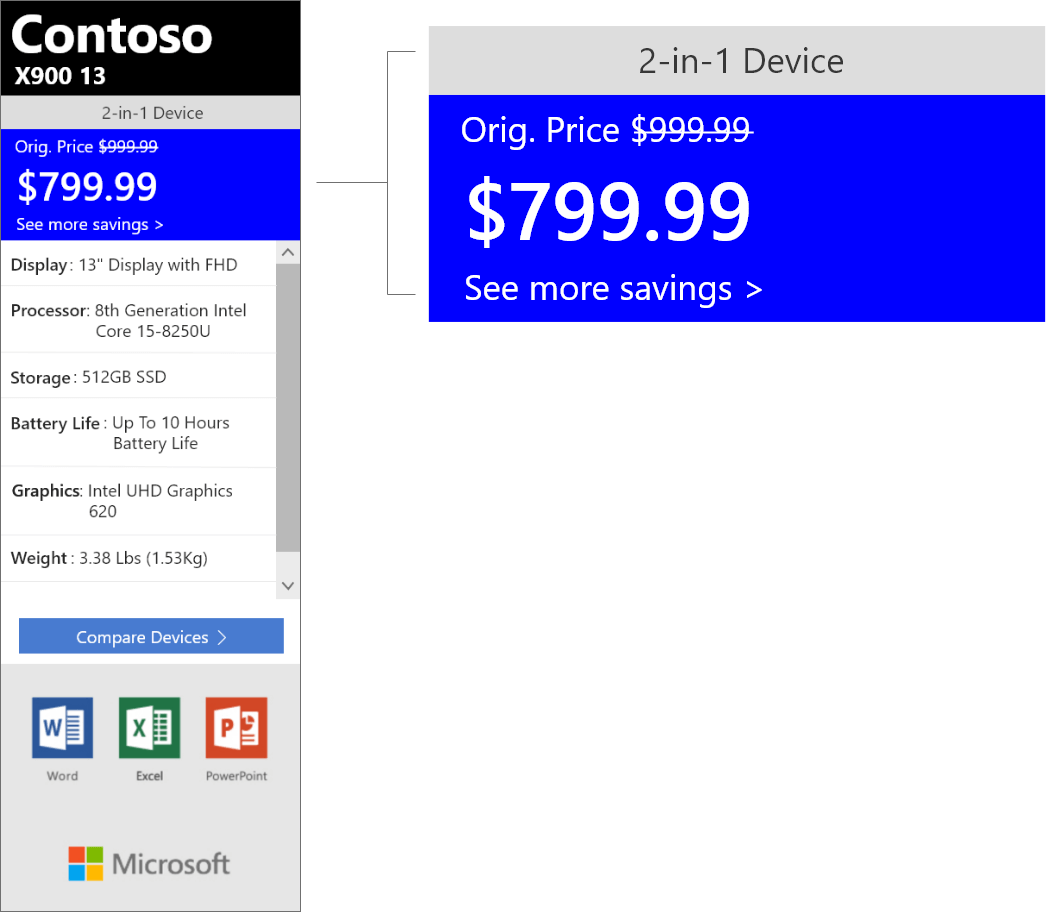Open See more savings in enlarged callout
The height and width of the screenshot is (912, 1046).
pos(613,289)
